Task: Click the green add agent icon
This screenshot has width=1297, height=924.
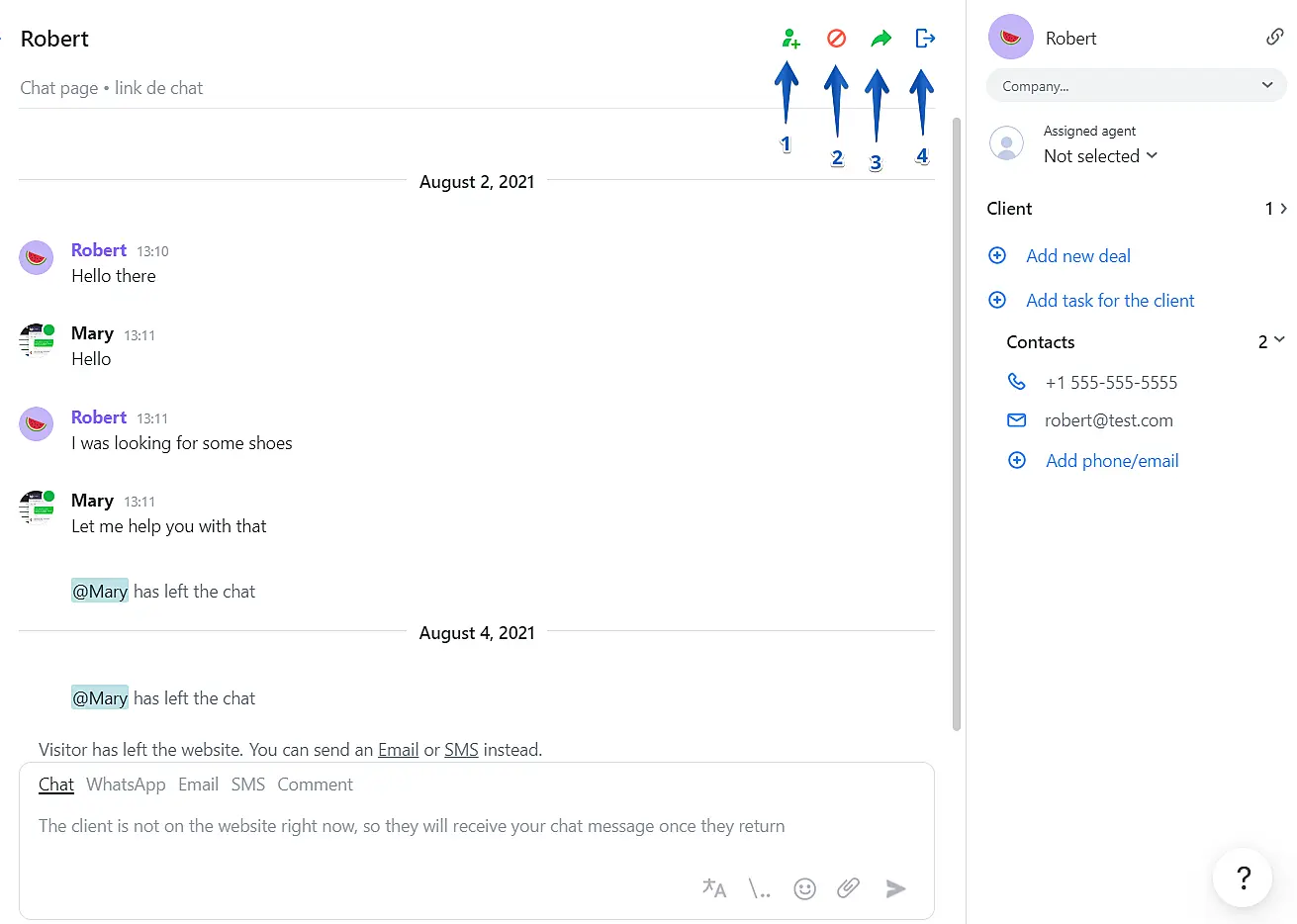Action: 789,39
